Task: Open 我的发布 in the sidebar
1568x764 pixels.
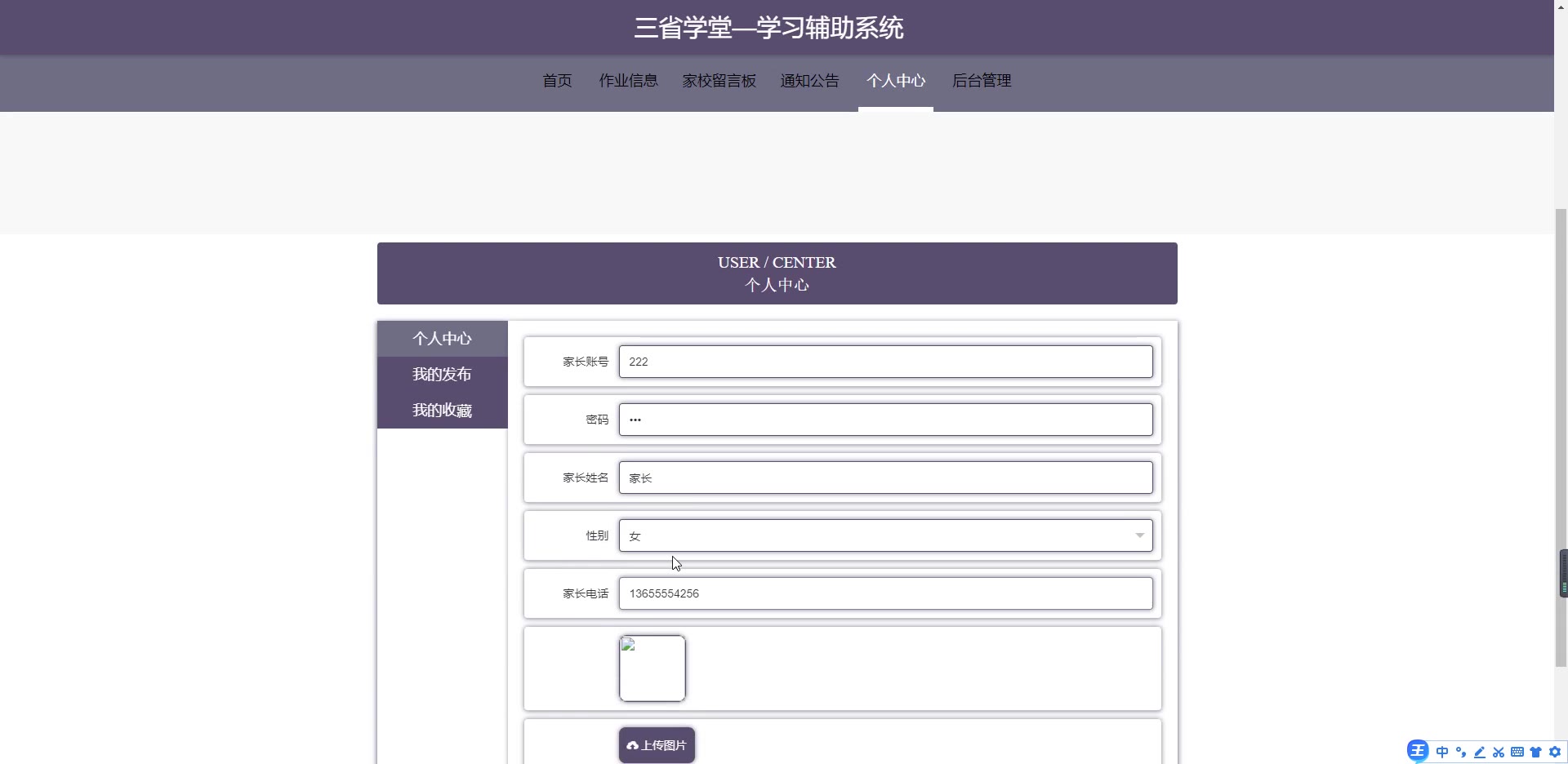Action: pyautogui.click(x=442, y=375)
